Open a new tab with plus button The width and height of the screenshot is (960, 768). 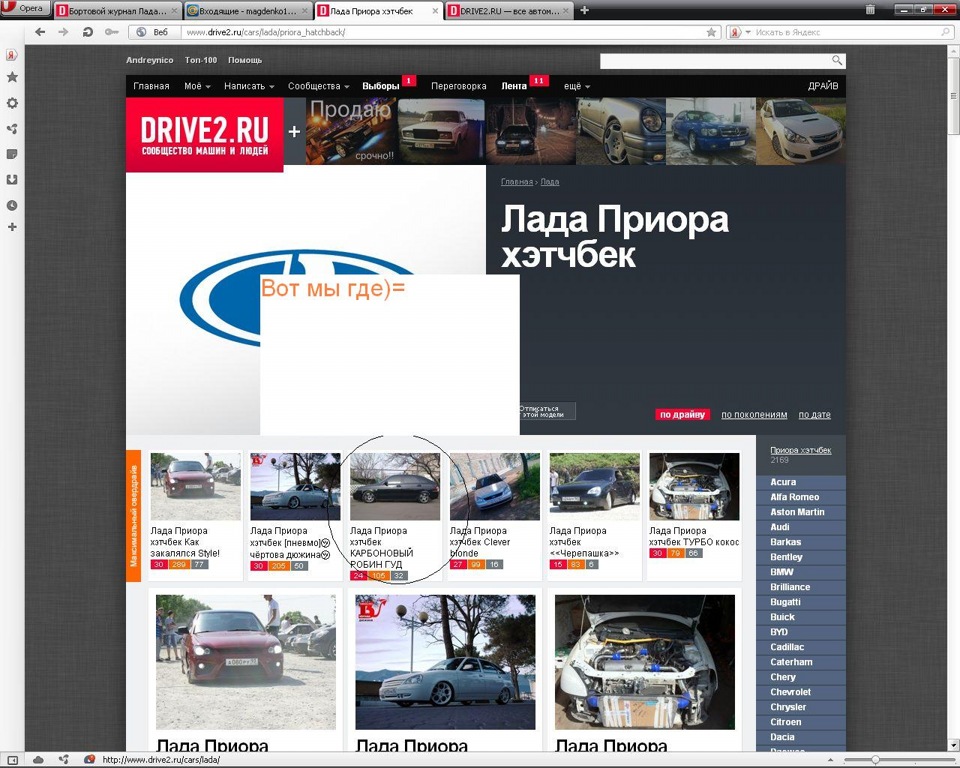pos(584,10)
